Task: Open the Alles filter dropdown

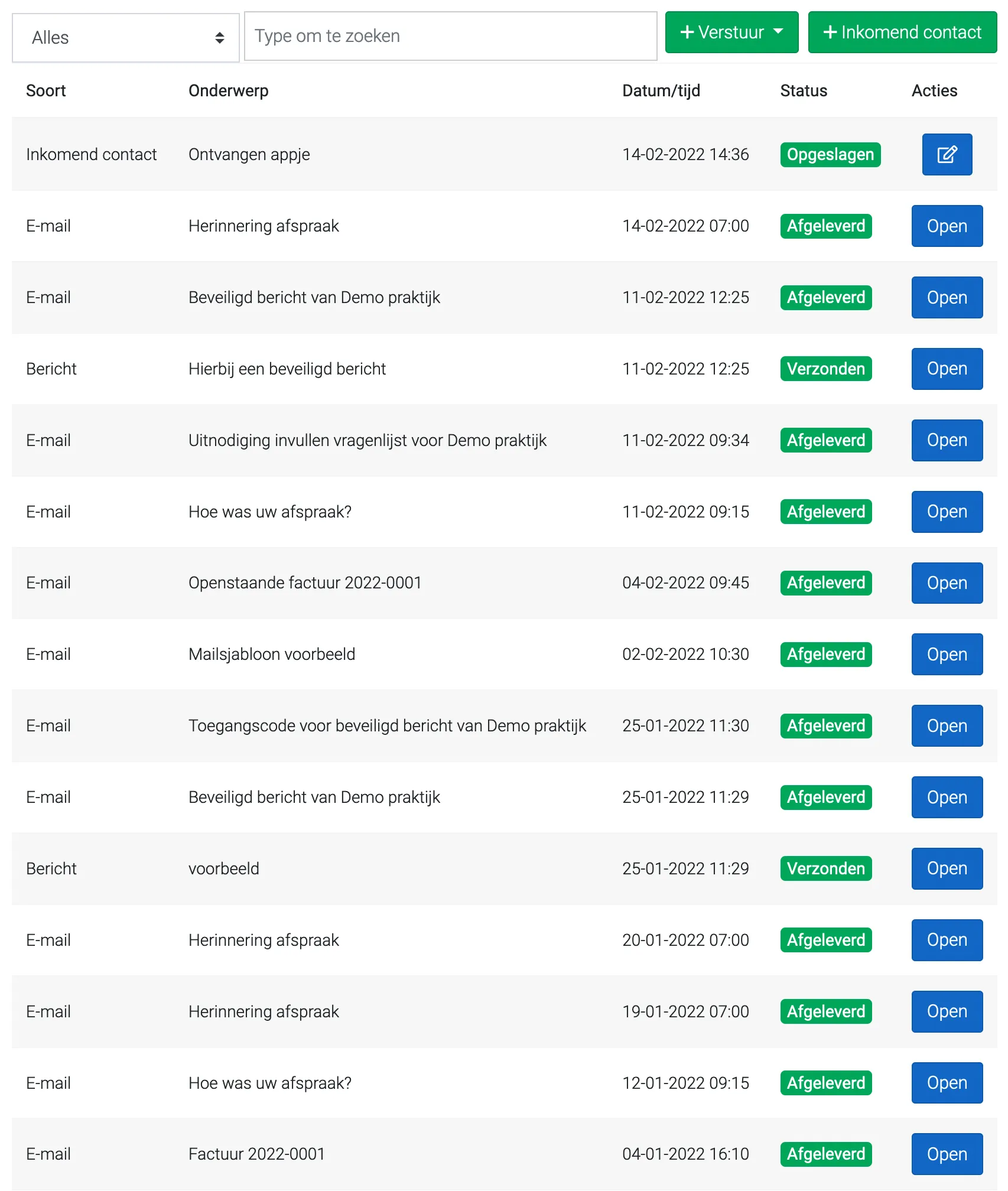Action: coord(125,38)
